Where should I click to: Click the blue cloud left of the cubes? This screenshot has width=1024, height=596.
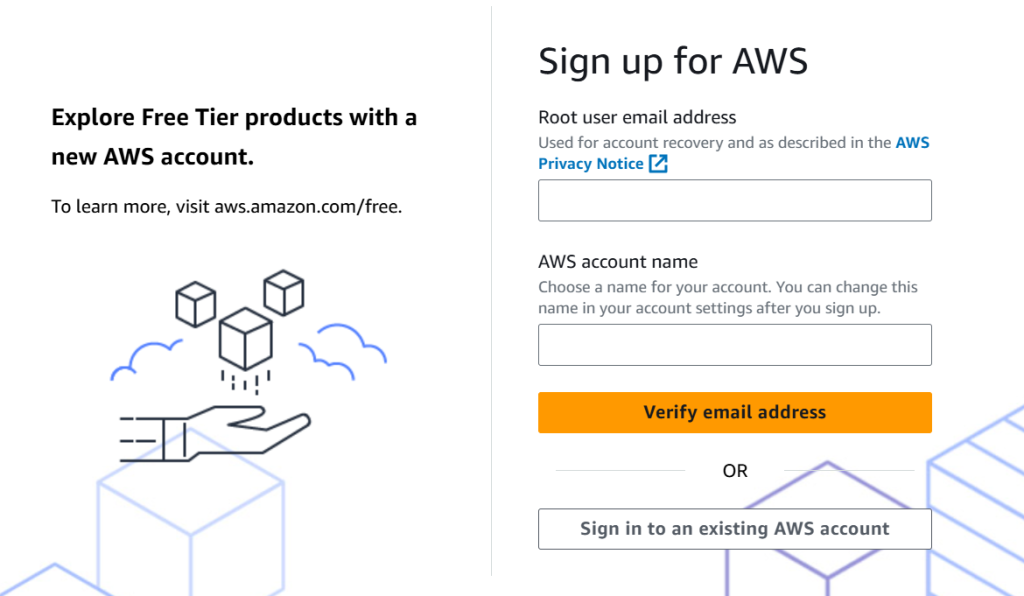[146, 360]
